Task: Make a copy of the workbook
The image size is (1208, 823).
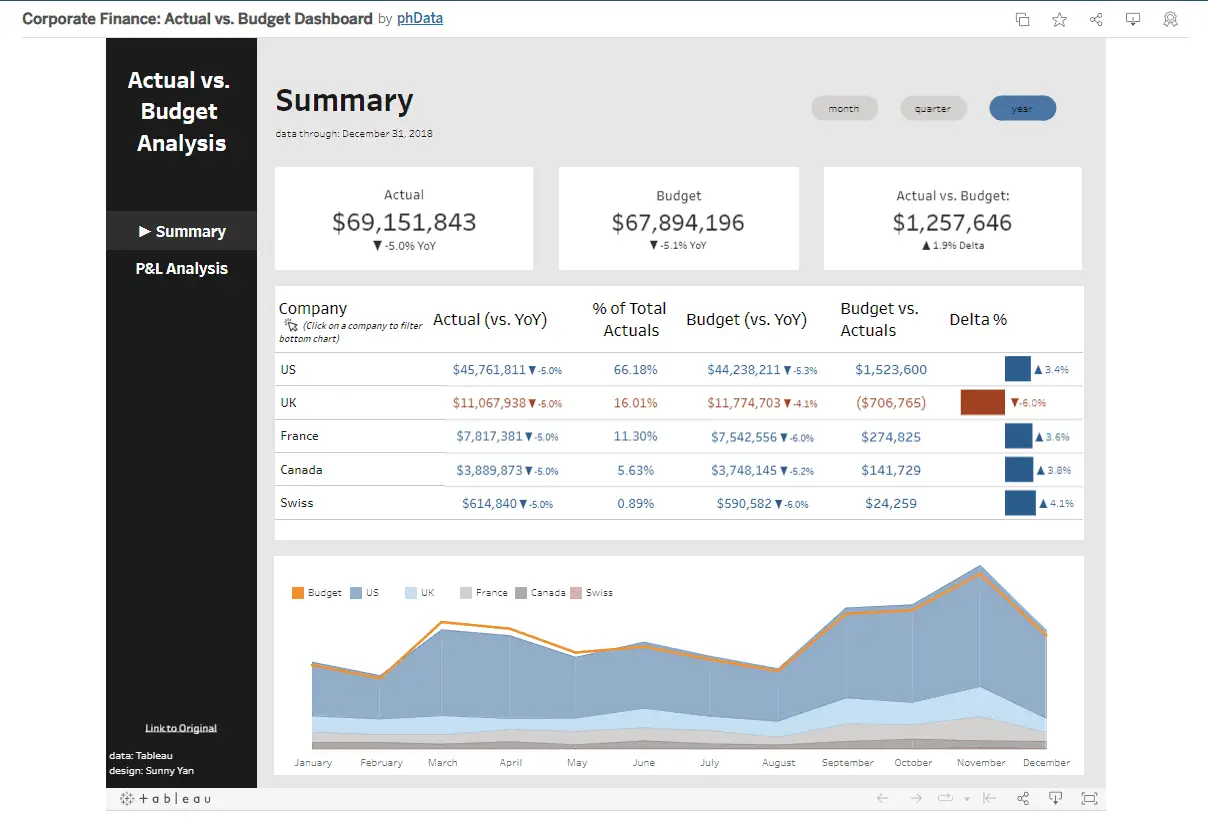Action: (x=1022, y=19)
